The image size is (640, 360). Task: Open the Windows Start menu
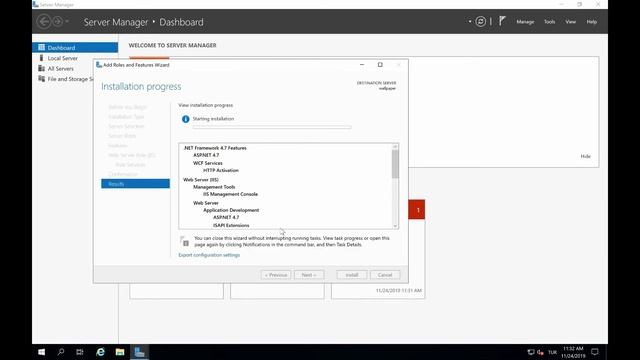[x=42, y=352]
